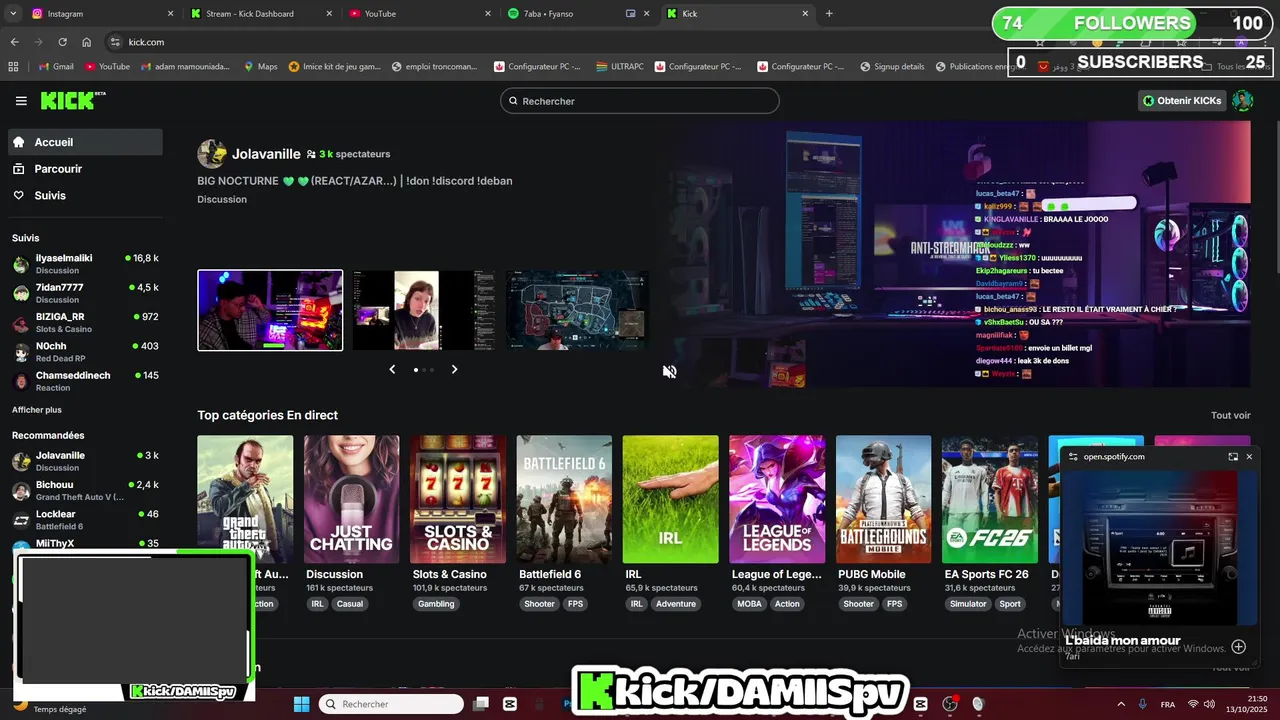Screen dimensions: 1280x720
Task: Click the MOBA tag
Action: (x=749, y=604)
